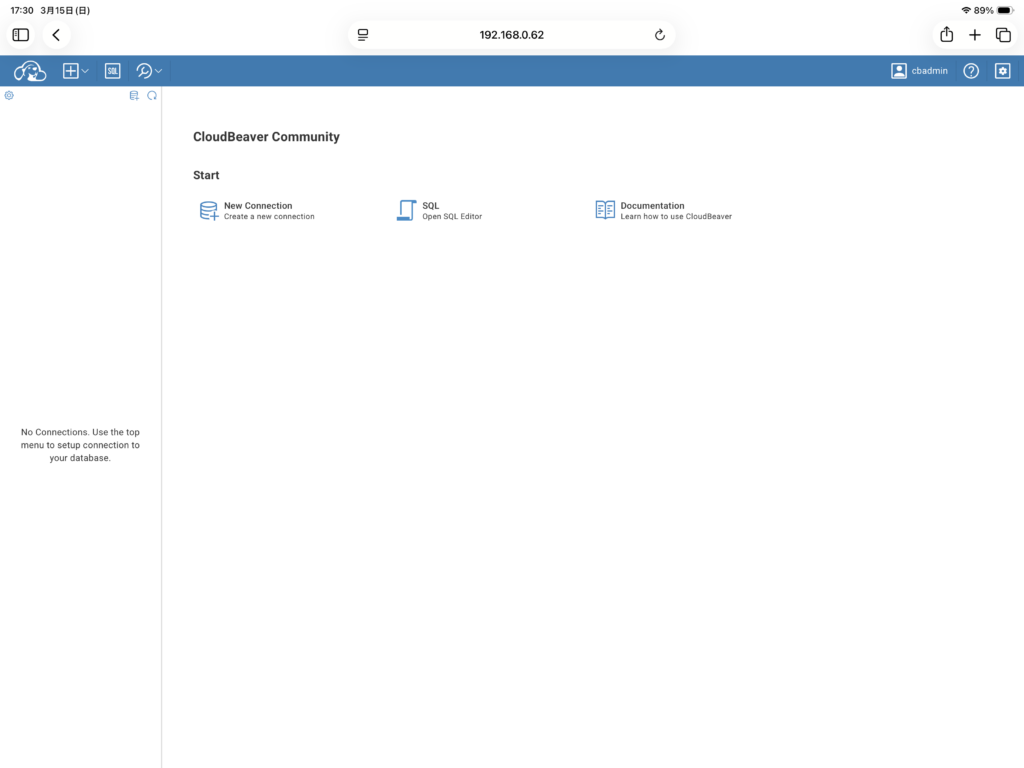This screenshot has width=1024, height=768.
Task: Click the Documentation link title
Action: pyautogui.click(x=652, y=206)
